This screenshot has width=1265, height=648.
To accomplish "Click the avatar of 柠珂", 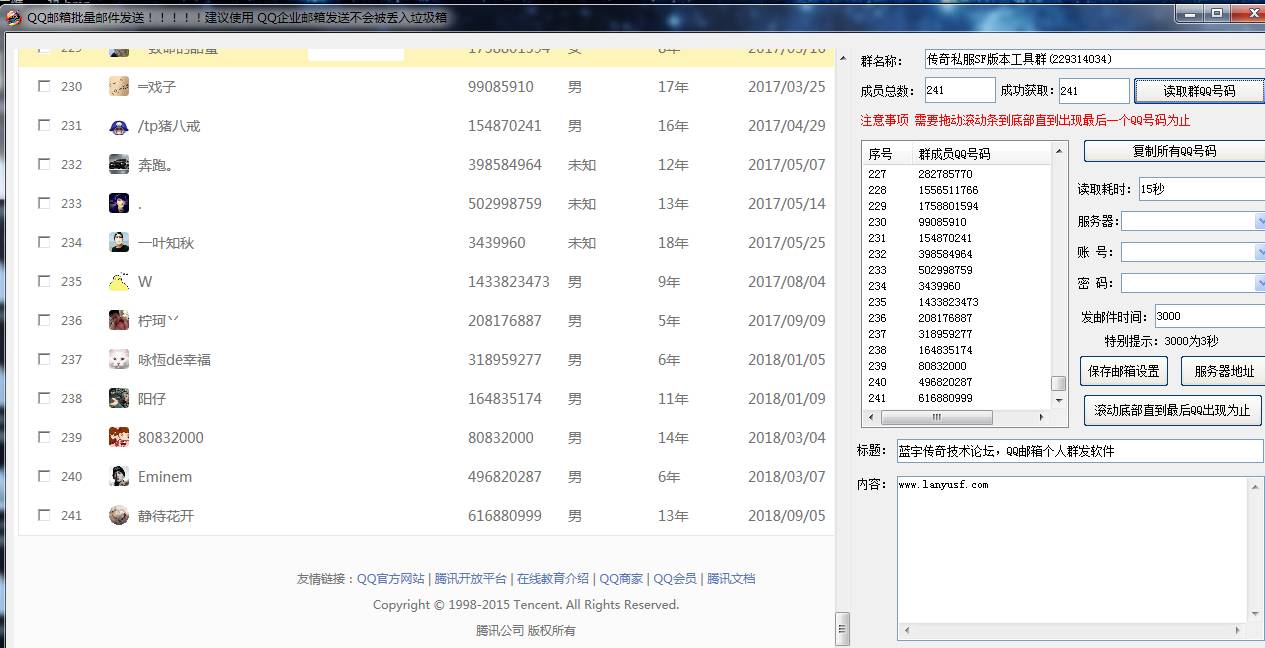I will [x=119, y=321].
